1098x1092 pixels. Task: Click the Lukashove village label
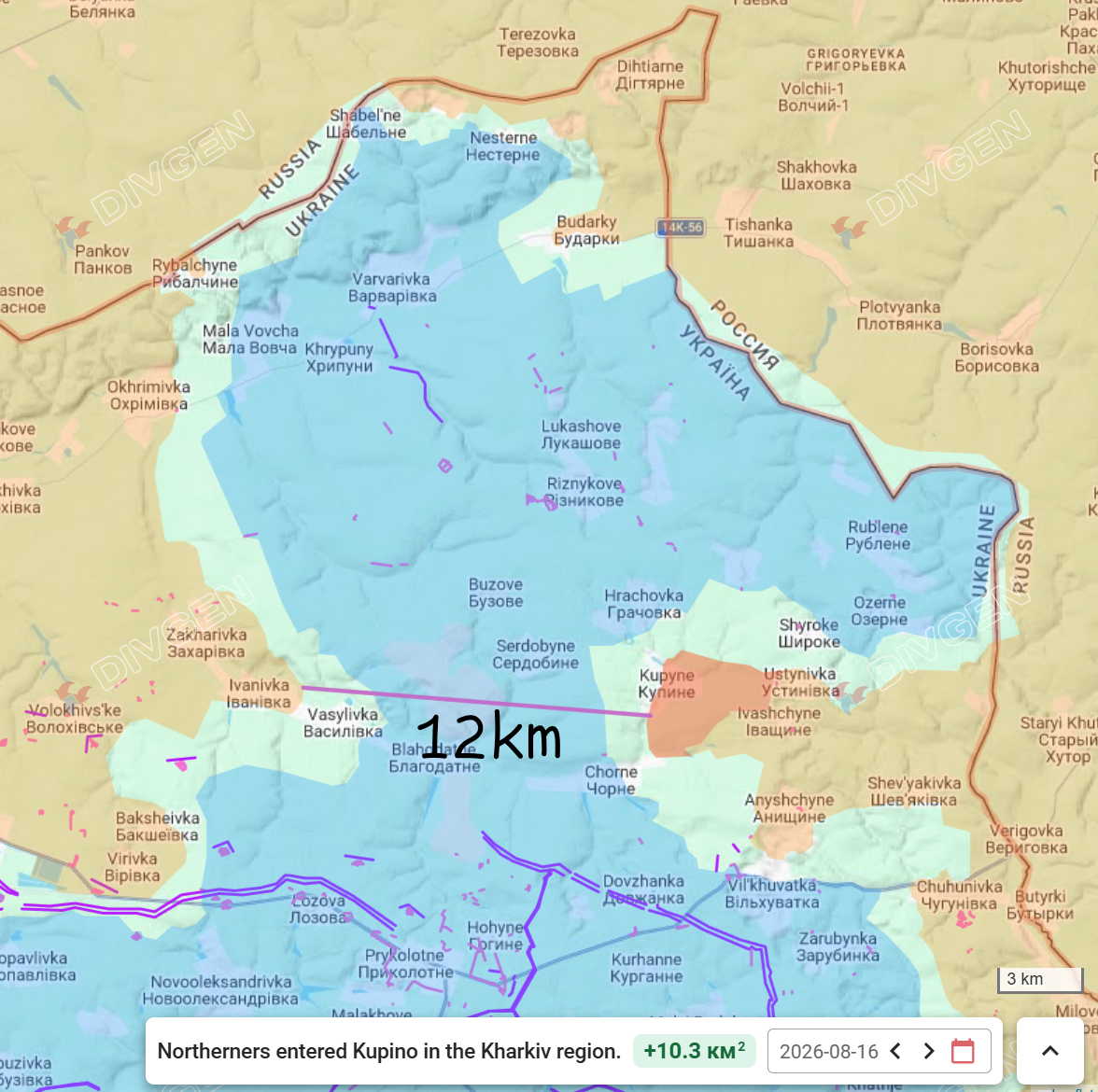(x=581, y=435)
